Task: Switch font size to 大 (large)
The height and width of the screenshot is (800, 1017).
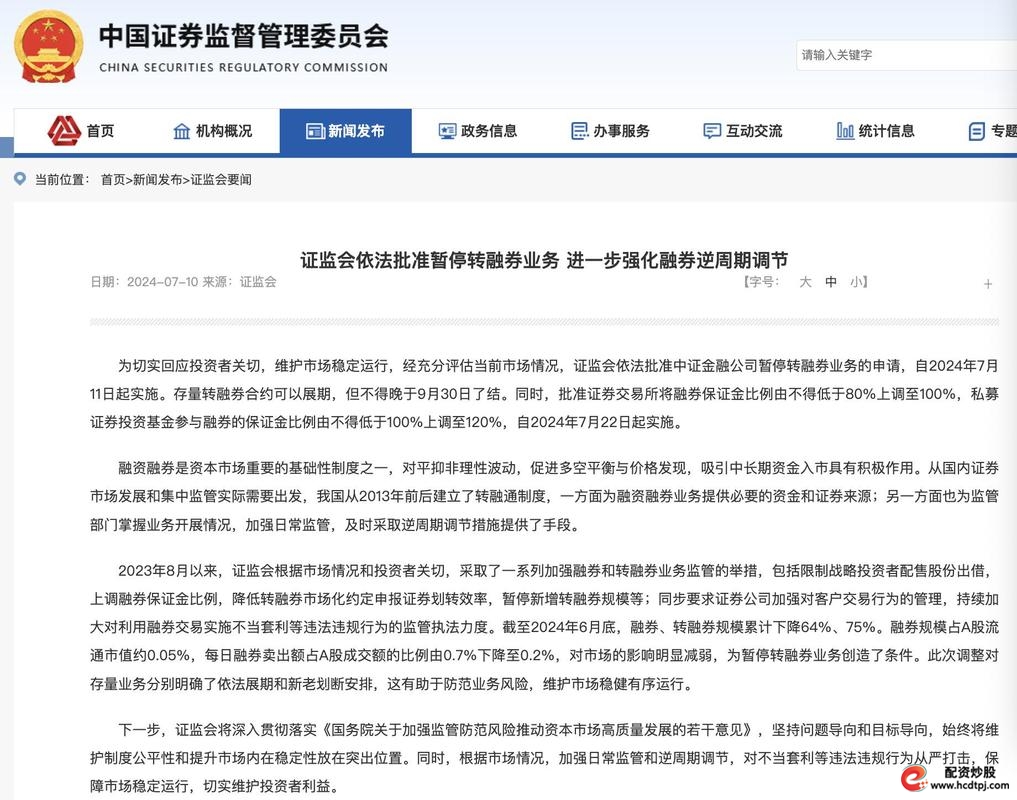Action: [x=805, y=283]
